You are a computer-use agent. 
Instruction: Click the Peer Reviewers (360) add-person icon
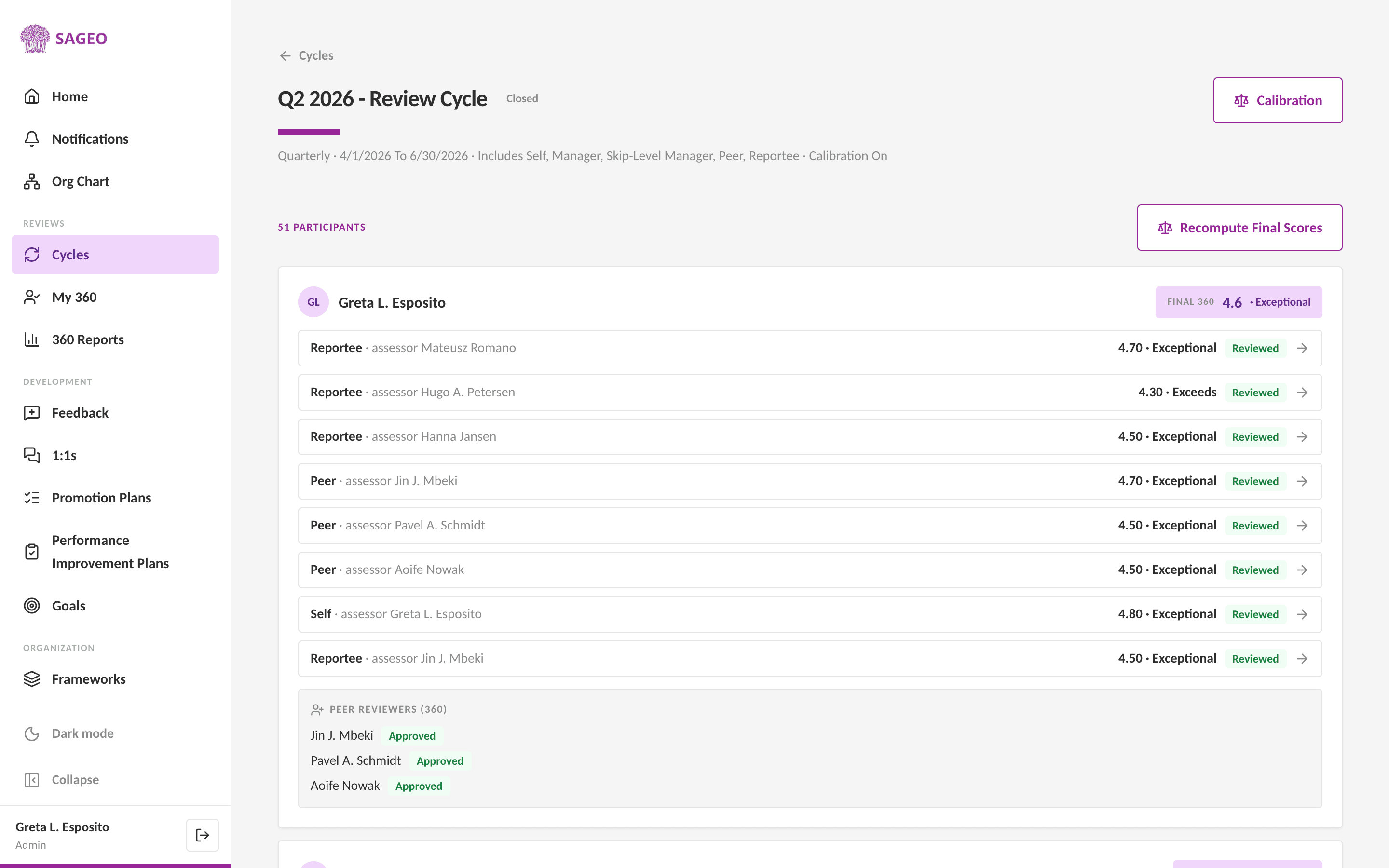[317, 709]
